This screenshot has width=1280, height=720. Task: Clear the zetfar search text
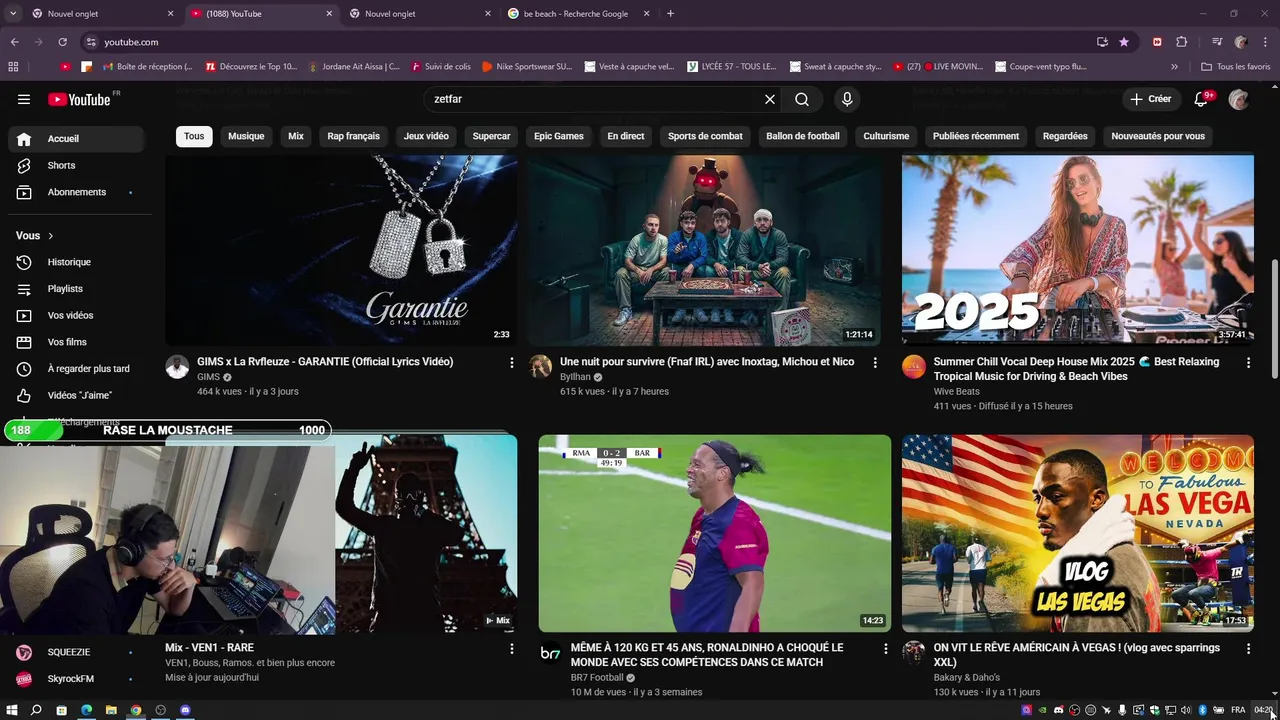770,99
